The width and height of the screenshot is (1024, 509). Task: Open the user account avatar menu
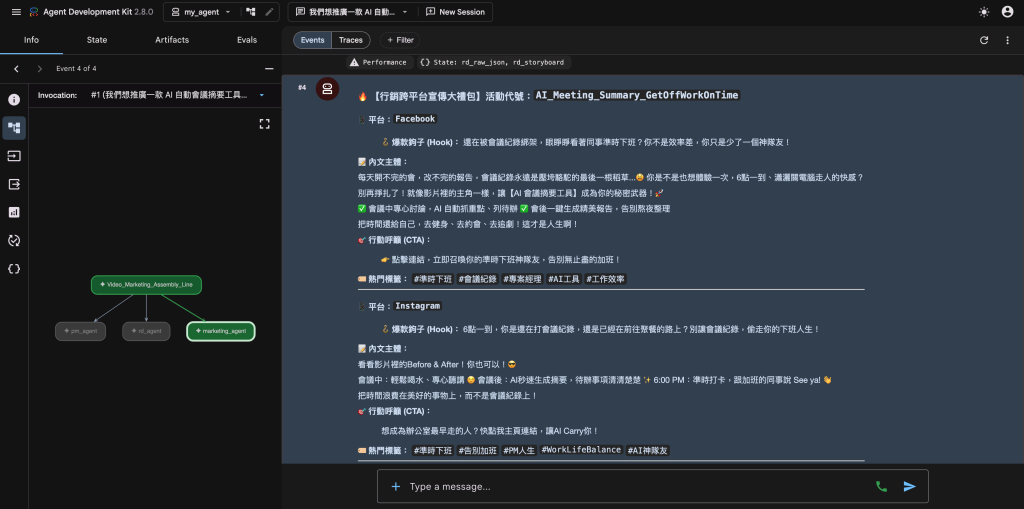[x=1007, y=12]
